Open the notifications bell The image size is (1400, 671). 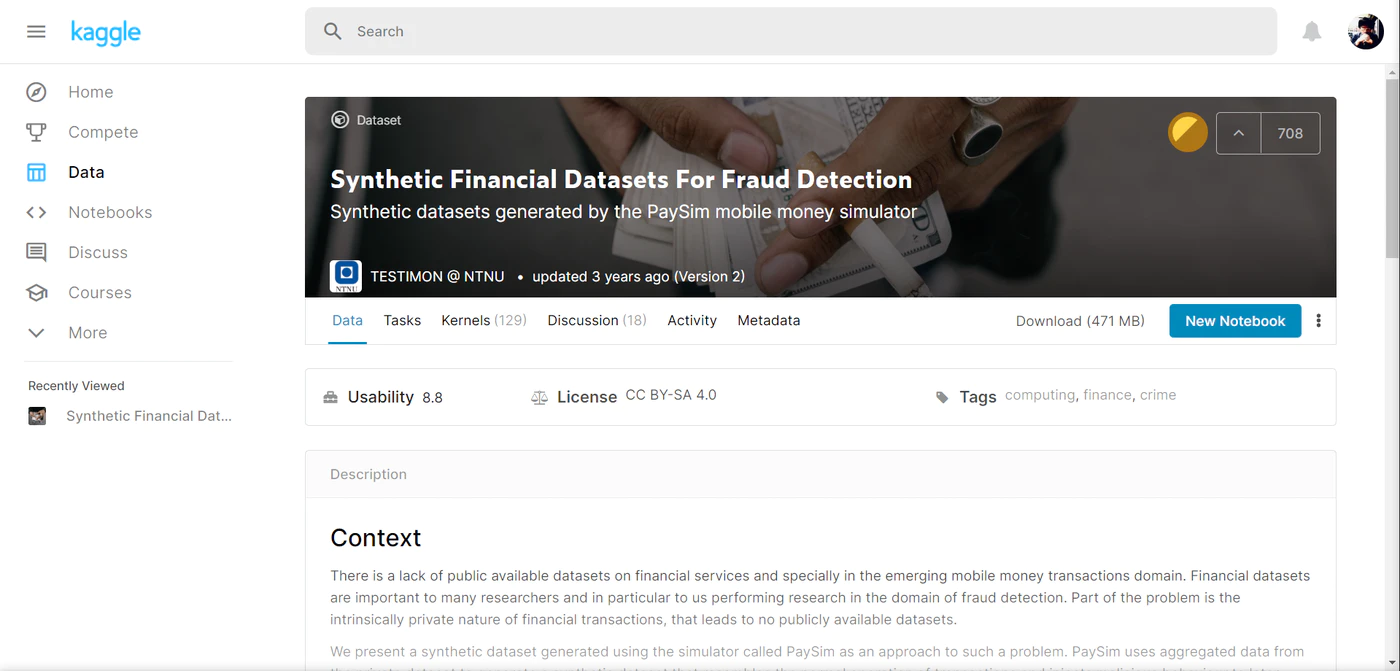point(1312,32)
